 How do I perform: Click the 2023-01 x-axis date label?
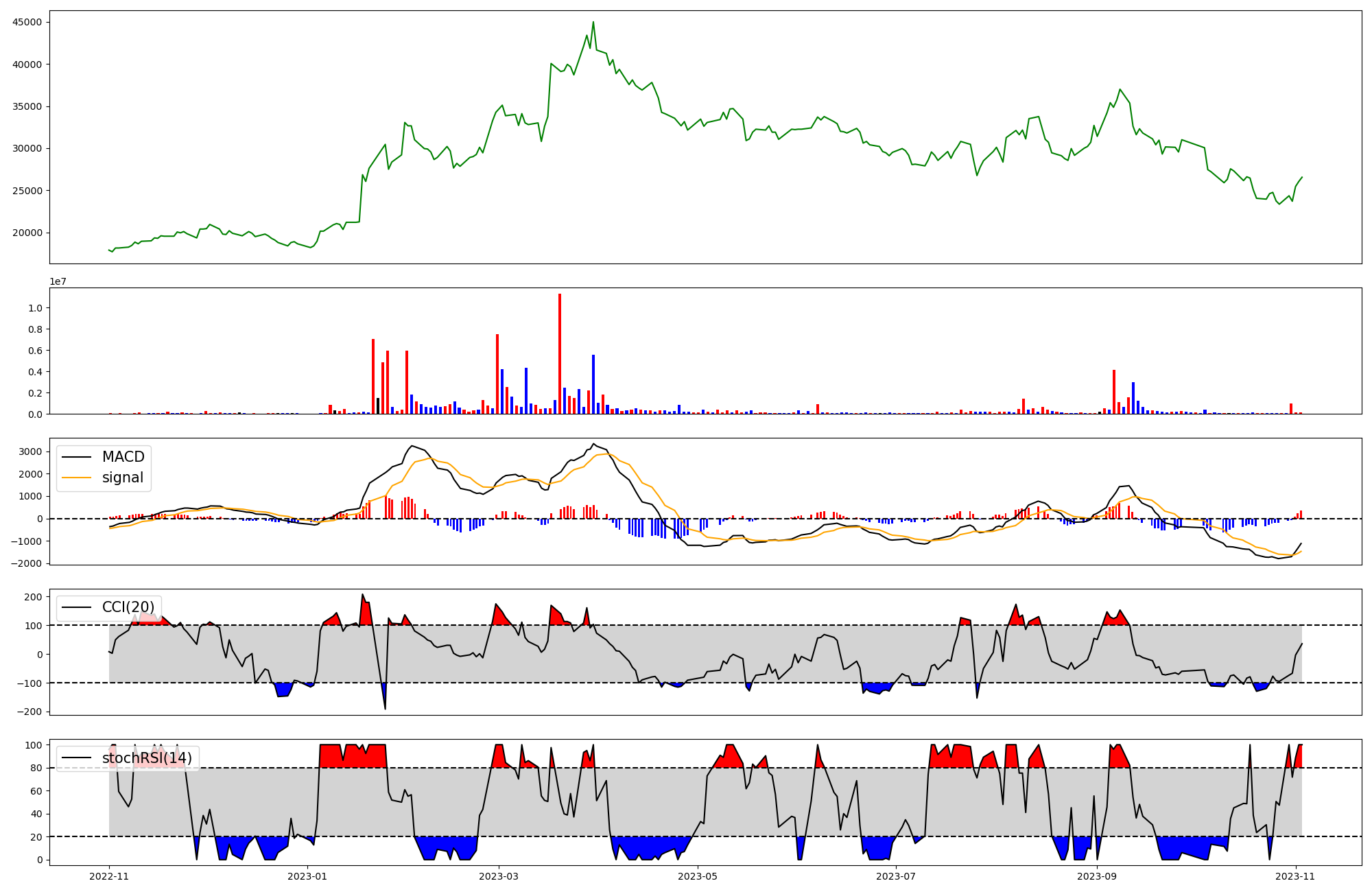[x=307, y=876]
